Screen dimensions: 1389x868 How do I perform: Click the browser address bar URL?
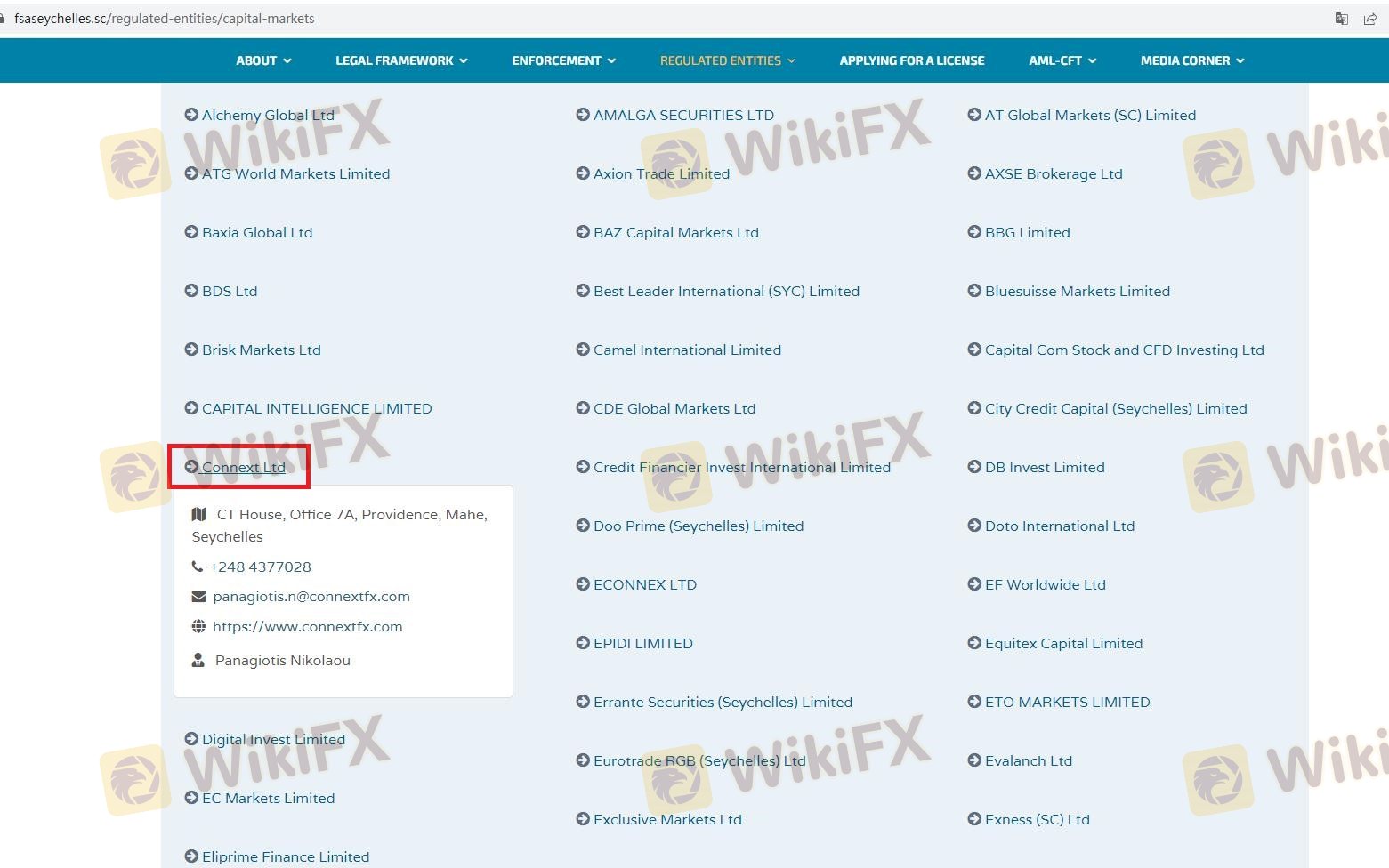click(165, 19)
